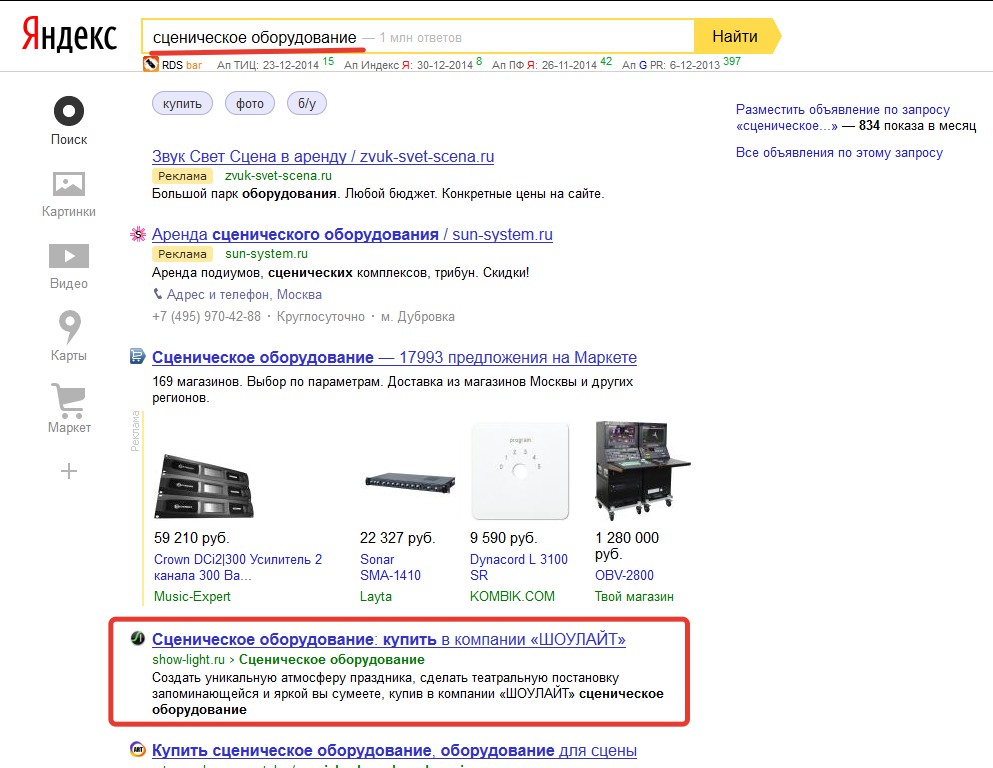Click the plus icon for more services
The width and height of the screenshot is (993, 768).
(x=69, y=471)
